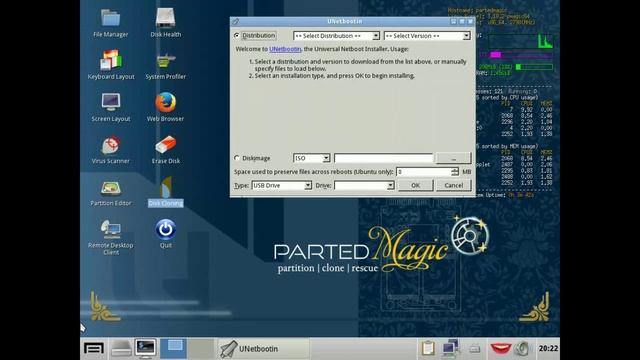Open the Type USB Drive dropdown
640x360 pixels.
click(282, 185)
